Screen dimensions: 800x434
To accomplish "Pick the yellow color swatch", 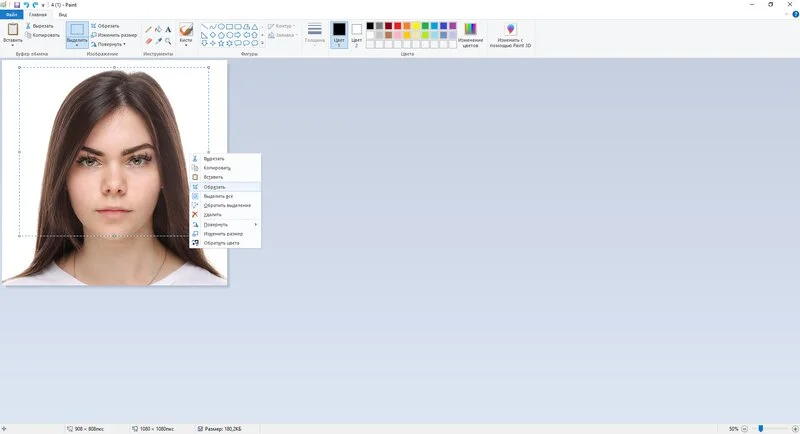I will tap(416, 26).
